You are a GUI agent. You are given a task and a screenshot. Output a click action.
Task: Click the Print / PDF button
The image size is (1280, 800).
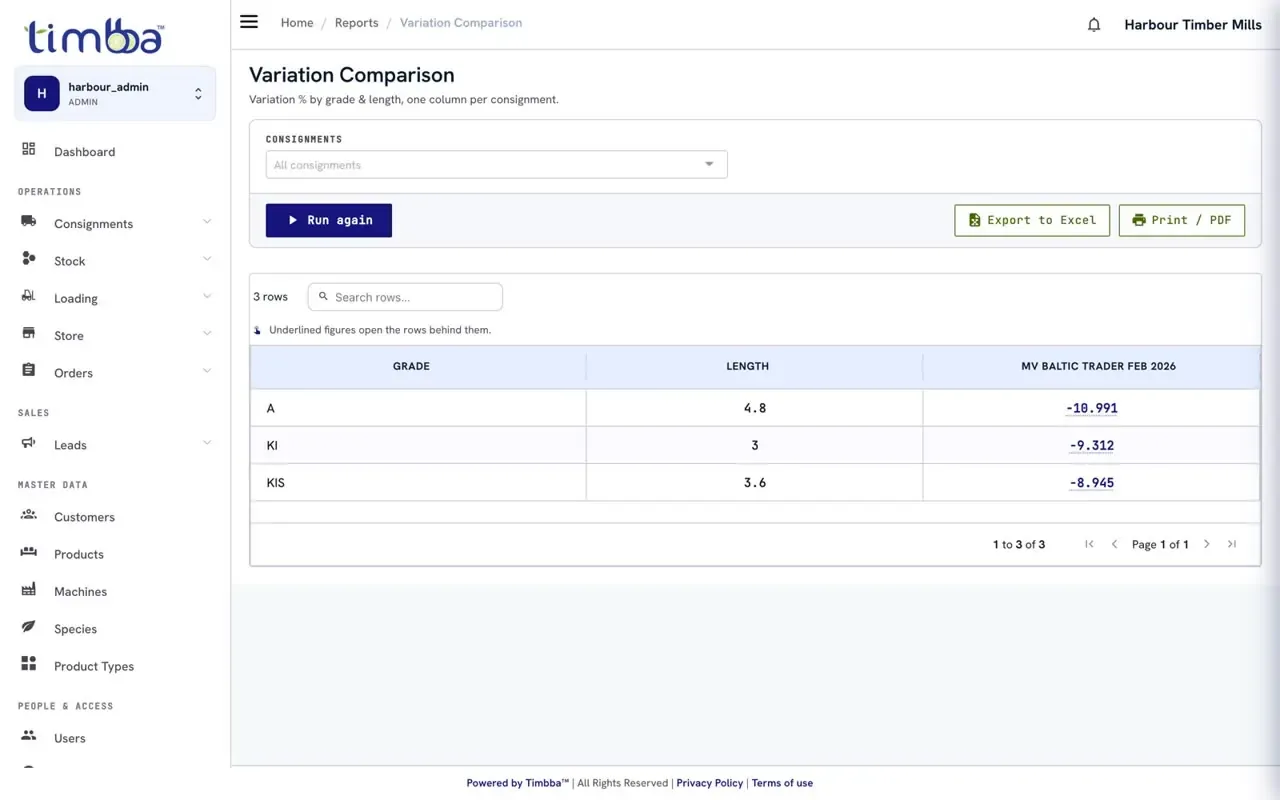[x=1181, y=220]
